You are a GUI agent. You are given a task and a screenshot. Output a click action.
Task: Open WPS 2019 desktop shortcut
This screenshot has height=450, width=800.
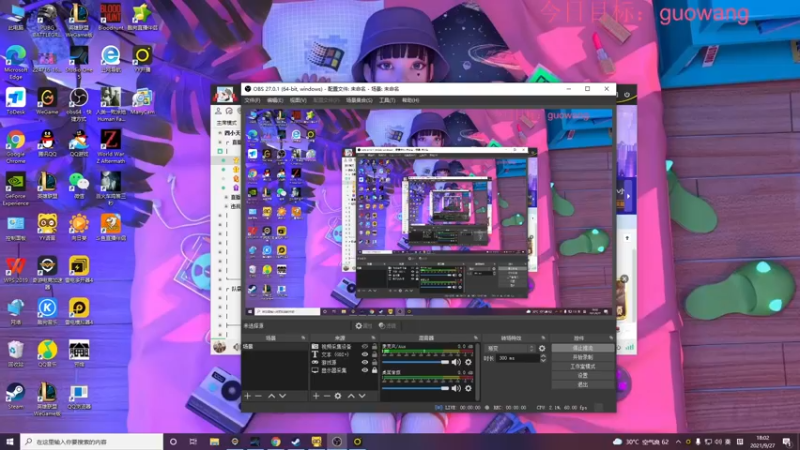16,269
